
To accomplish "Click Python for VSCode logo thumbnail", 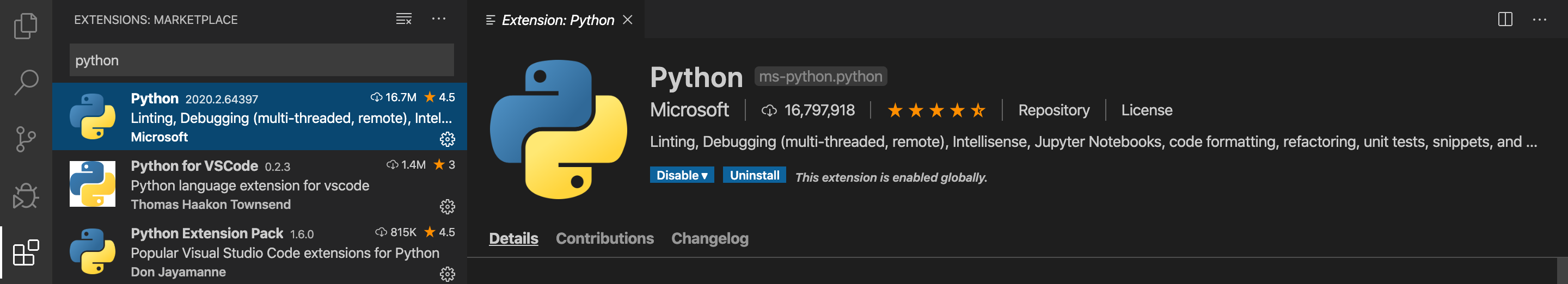I will [93, 184].
